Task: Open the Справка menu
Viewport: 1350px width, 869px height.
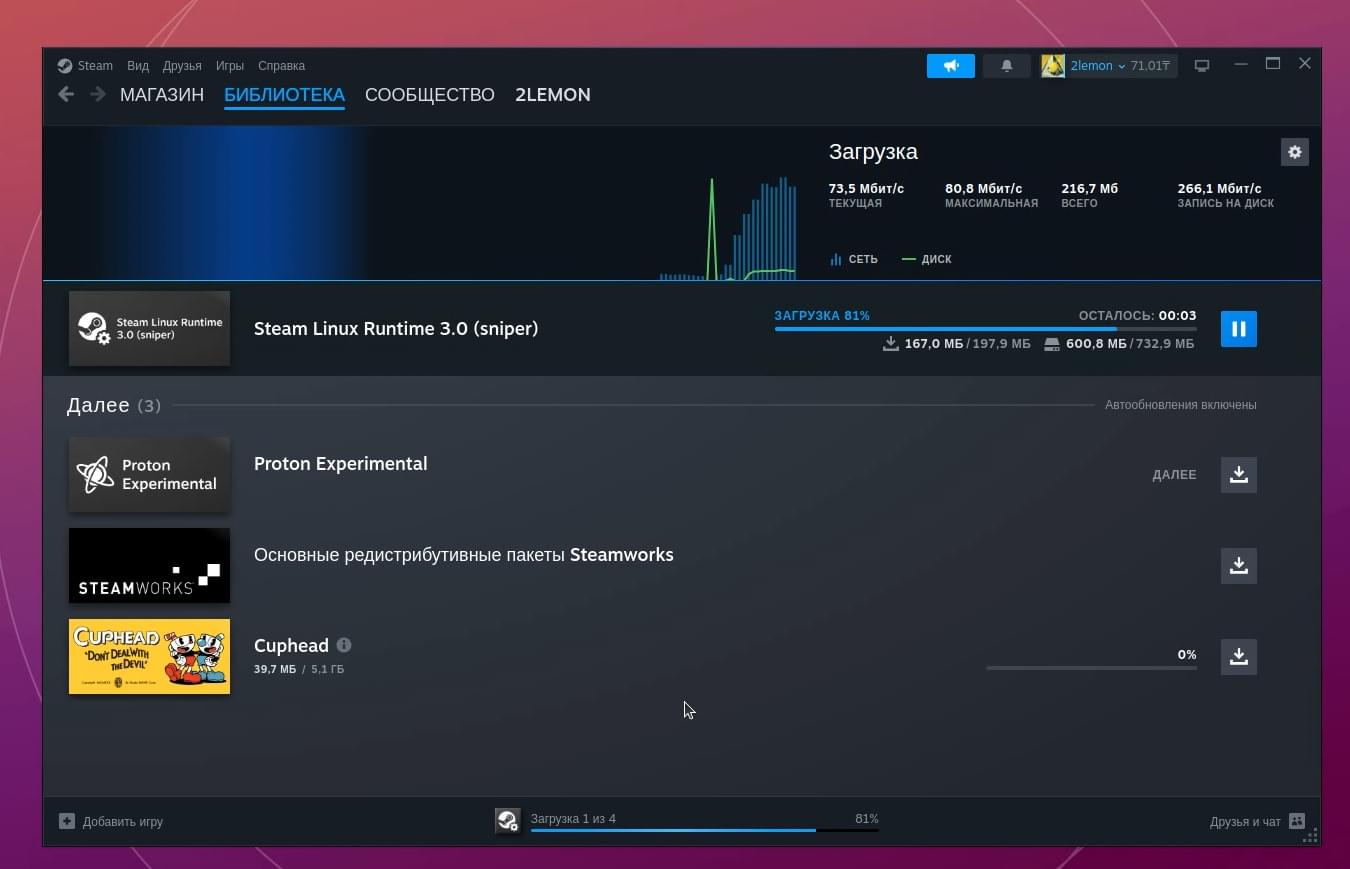Action: (x=281, y=66)
